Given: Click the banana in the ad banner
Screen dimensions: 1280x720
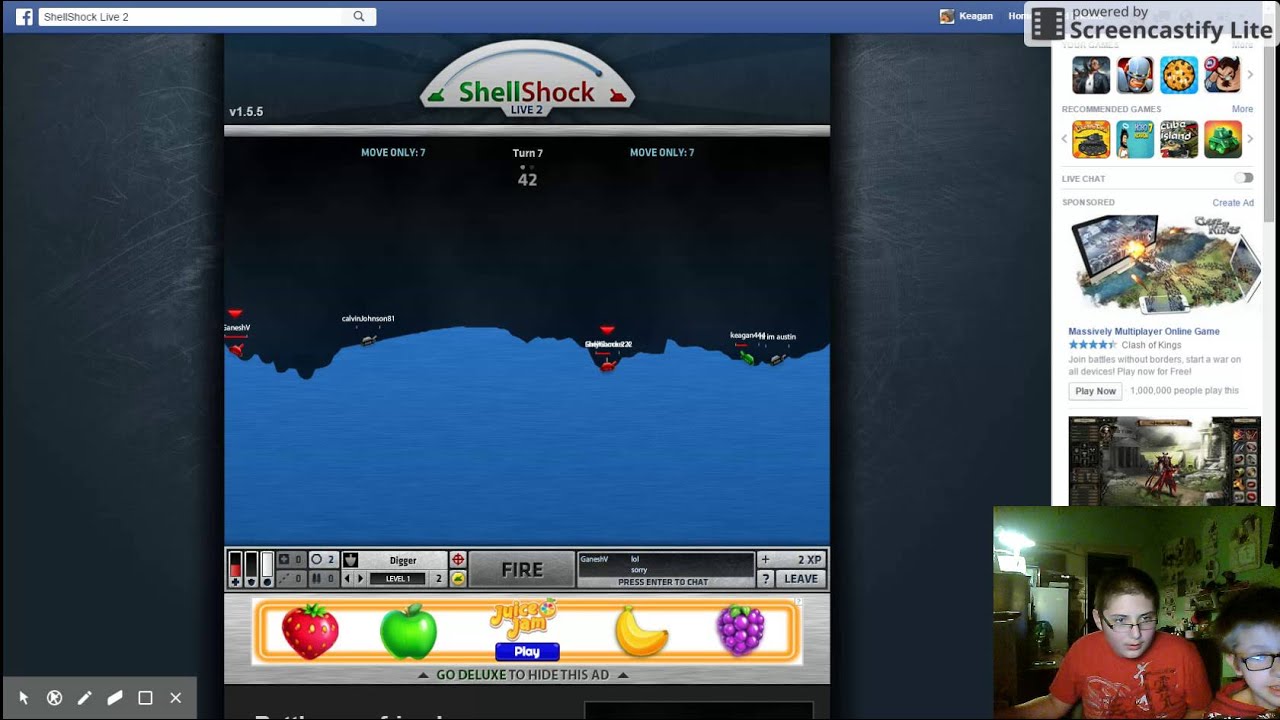Looking at the screenshot, I should point(641,631).
